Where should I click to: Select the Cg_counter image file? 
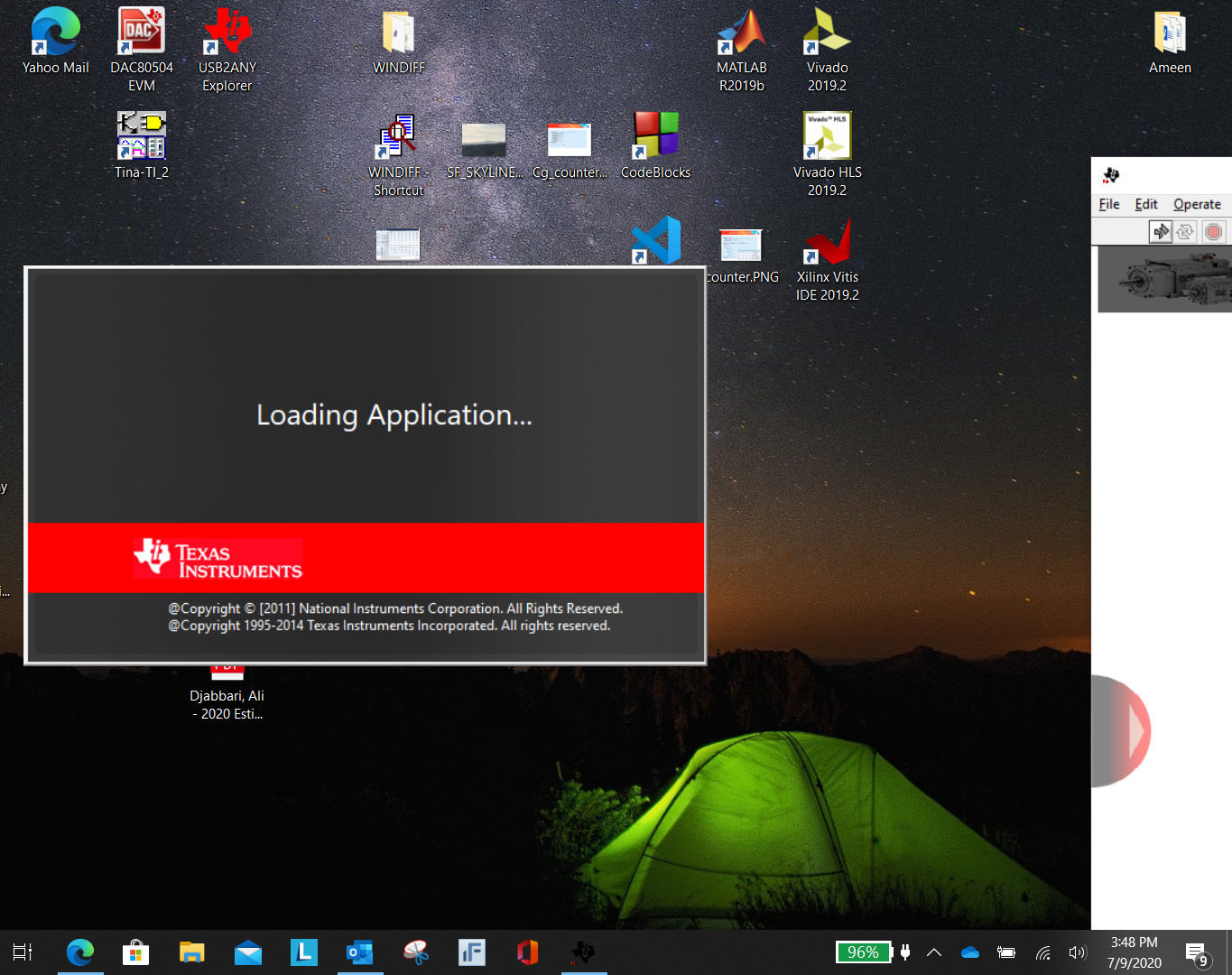pyautogui.click(x=570, y=150)
